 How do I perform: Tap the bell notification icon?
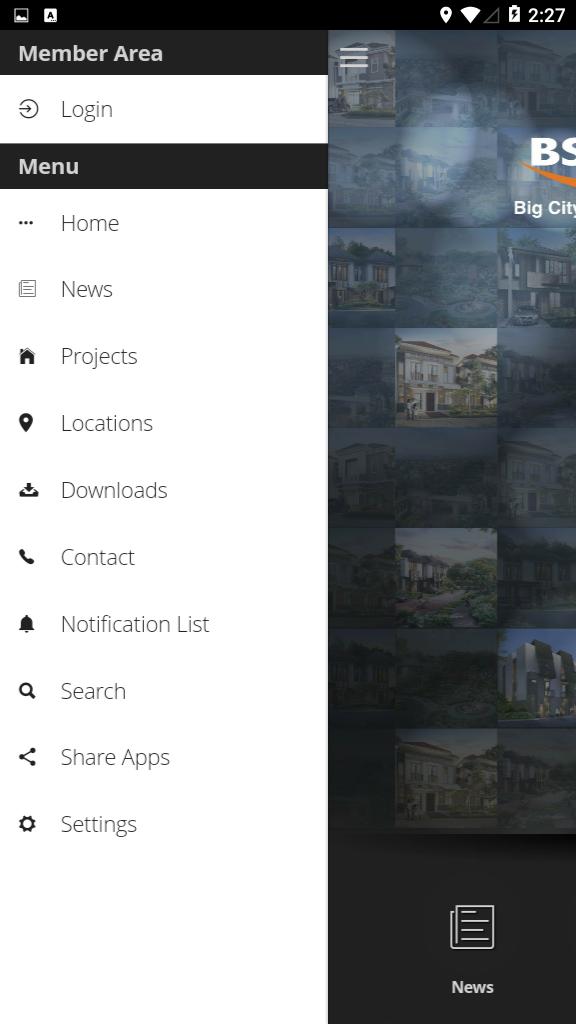click(27, 624)
